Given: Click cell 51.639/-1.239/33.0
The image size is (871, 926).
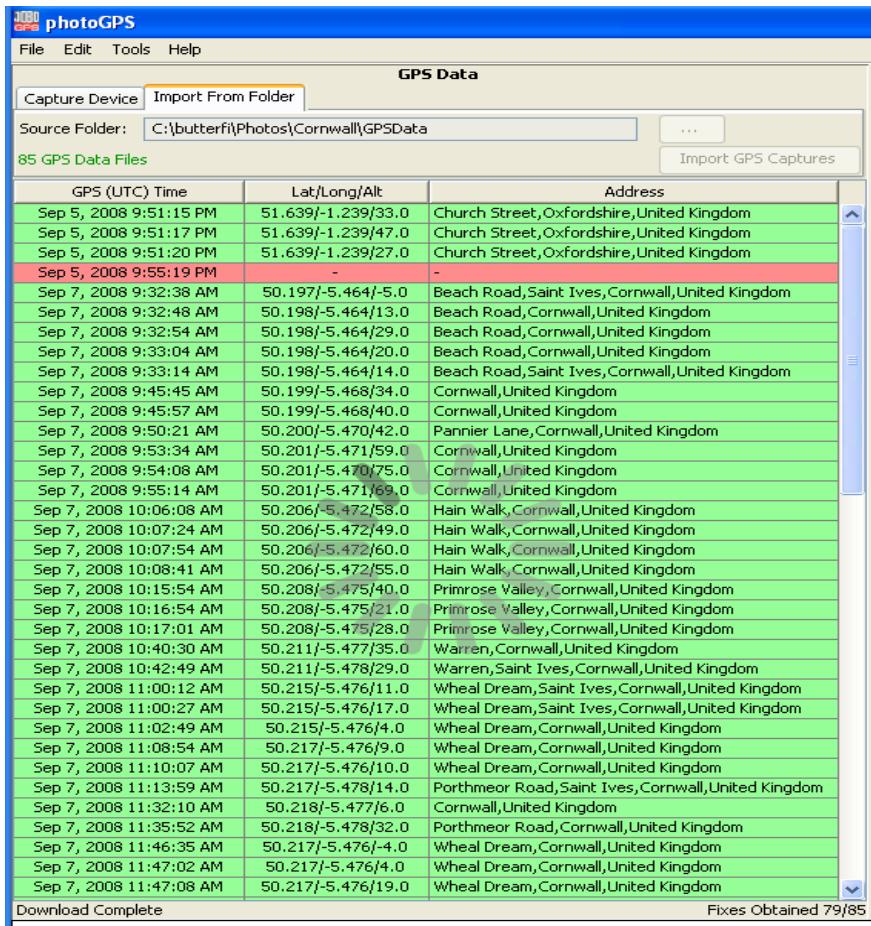Looking at the screenshot, I should tap(335, 213).
